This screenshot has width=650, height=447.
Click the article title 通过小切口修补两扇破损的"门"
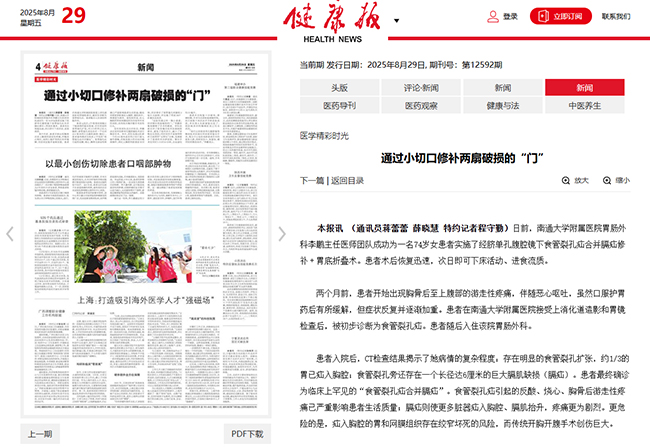pyautogui.click(x=462, y=158)
